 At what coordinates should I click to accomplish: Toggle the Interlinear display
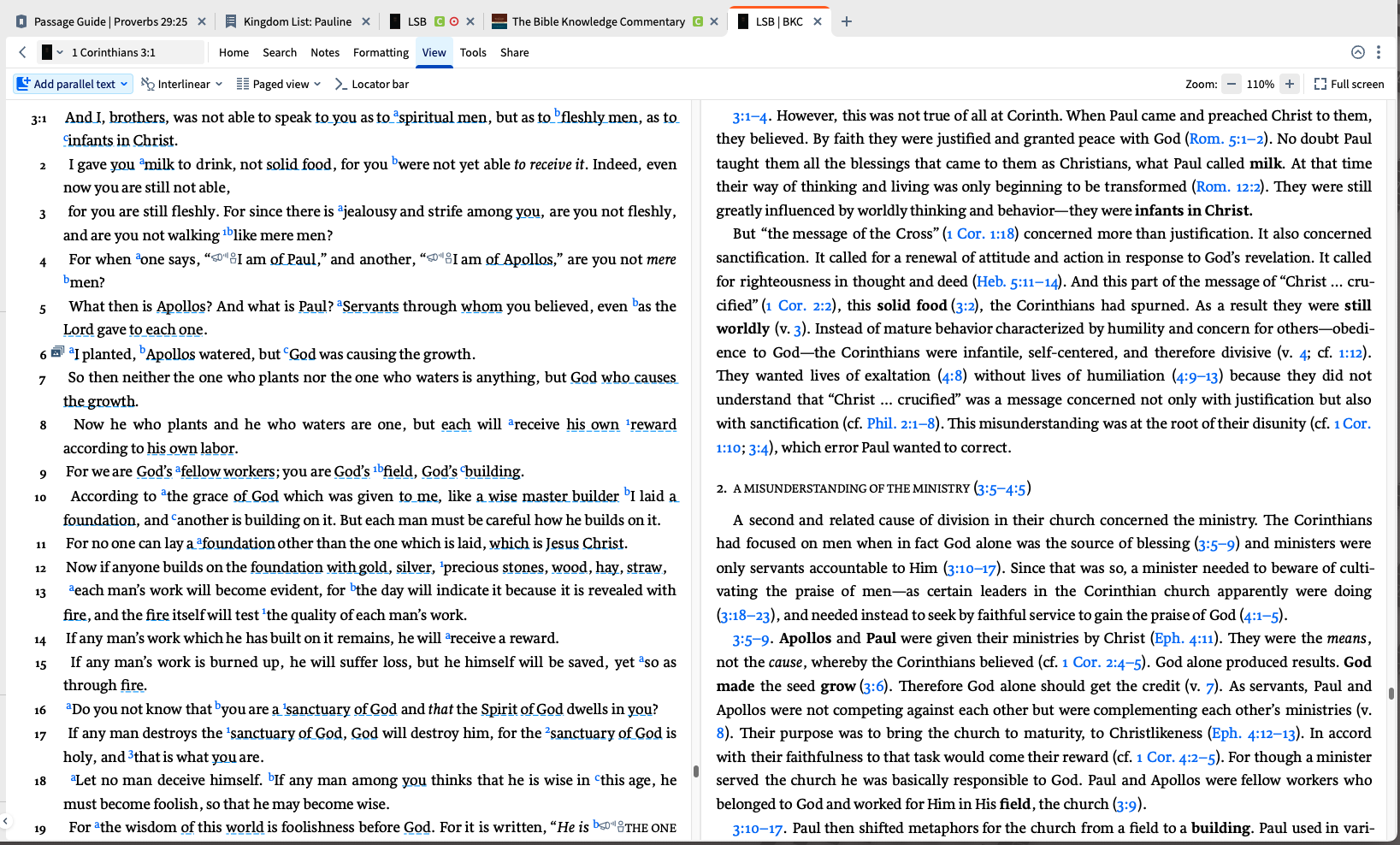pos(181,84)
